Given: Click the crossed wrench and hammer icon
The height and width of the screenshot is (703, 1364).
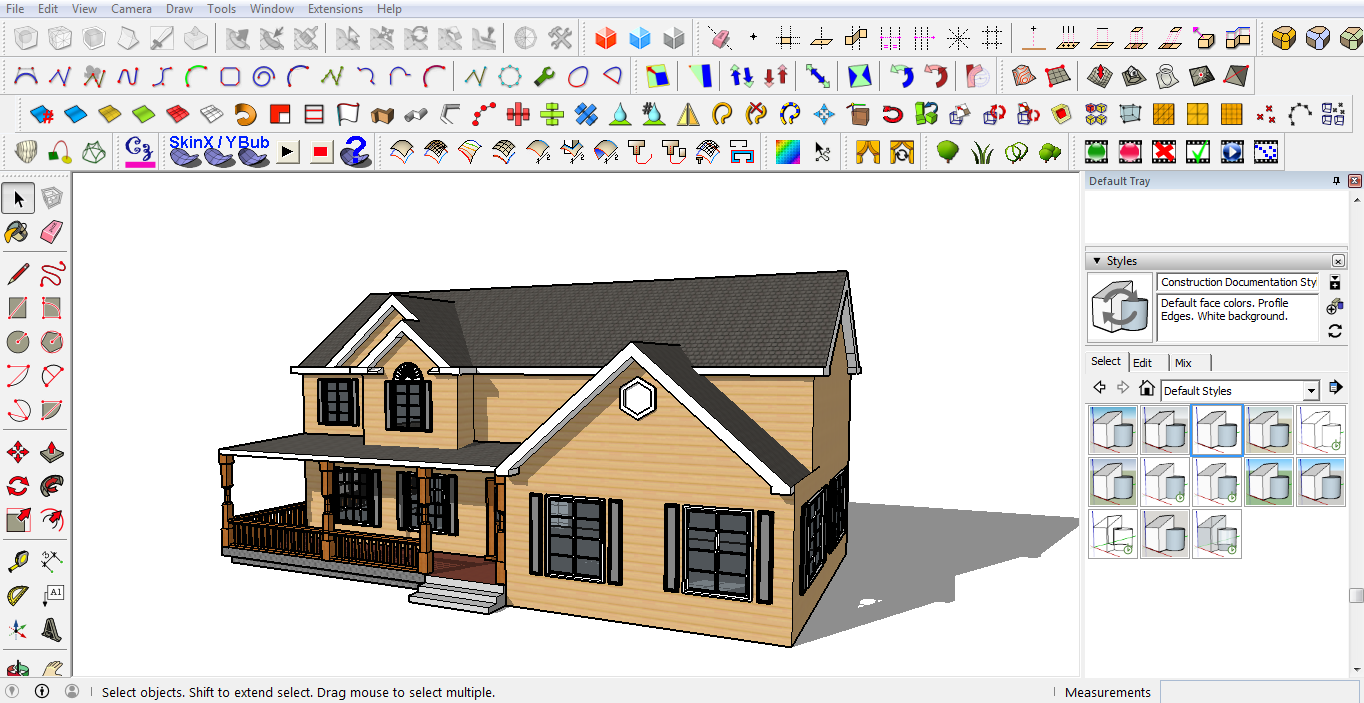Looking at the screenshot, I should [560, 39].
